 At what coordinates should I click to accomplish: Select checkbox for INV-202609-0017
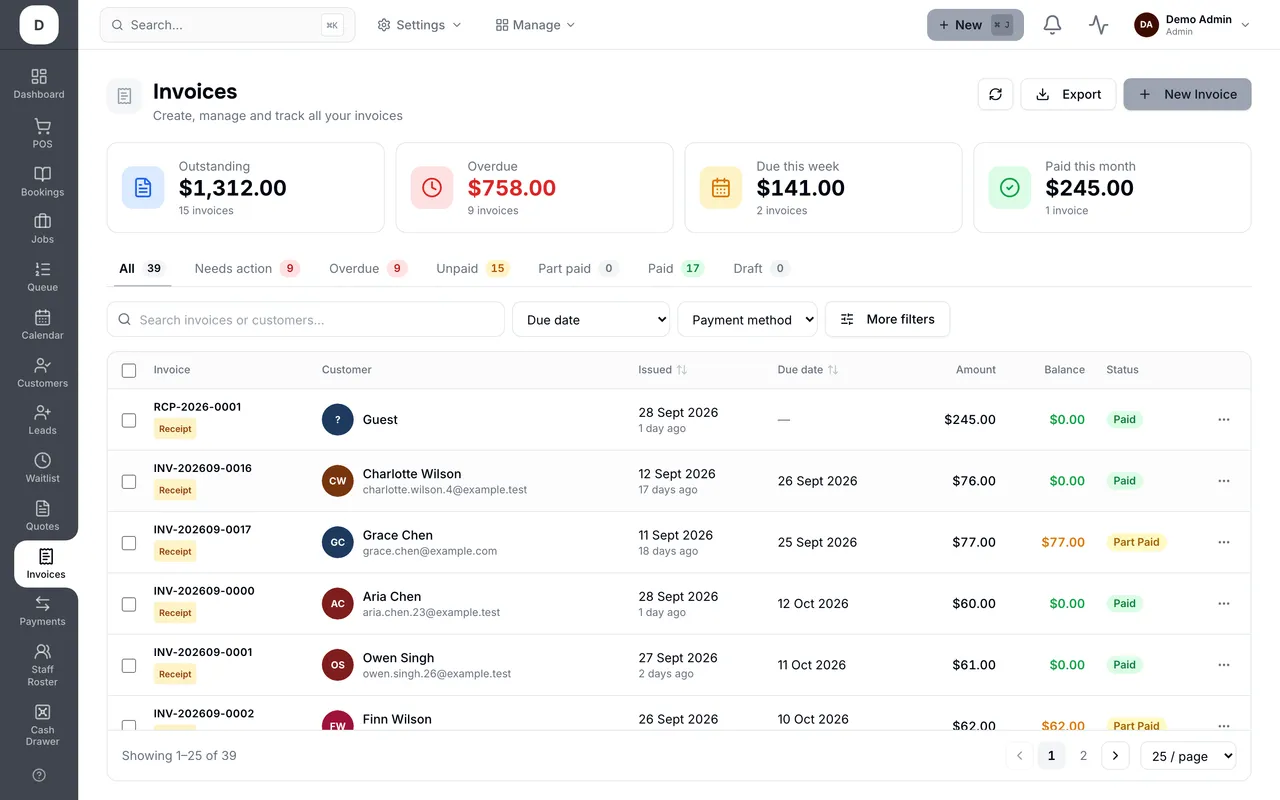pos(129,543)
